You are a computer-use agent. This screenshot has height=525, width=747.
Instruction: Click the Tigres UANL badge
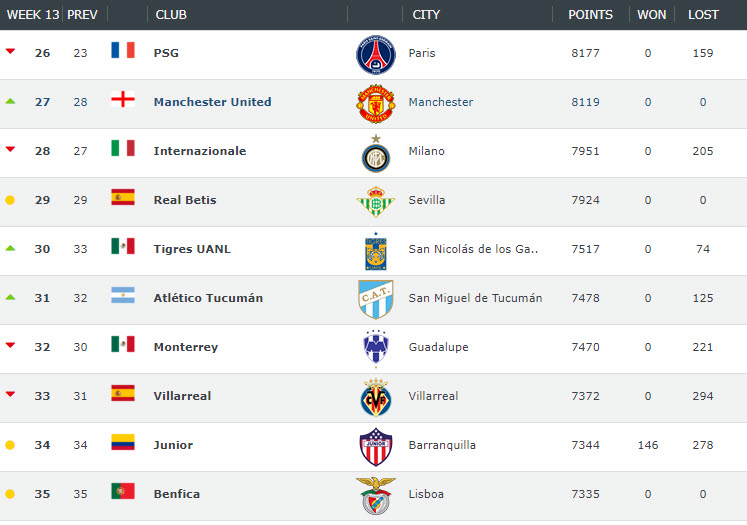(x=375, y=251)
